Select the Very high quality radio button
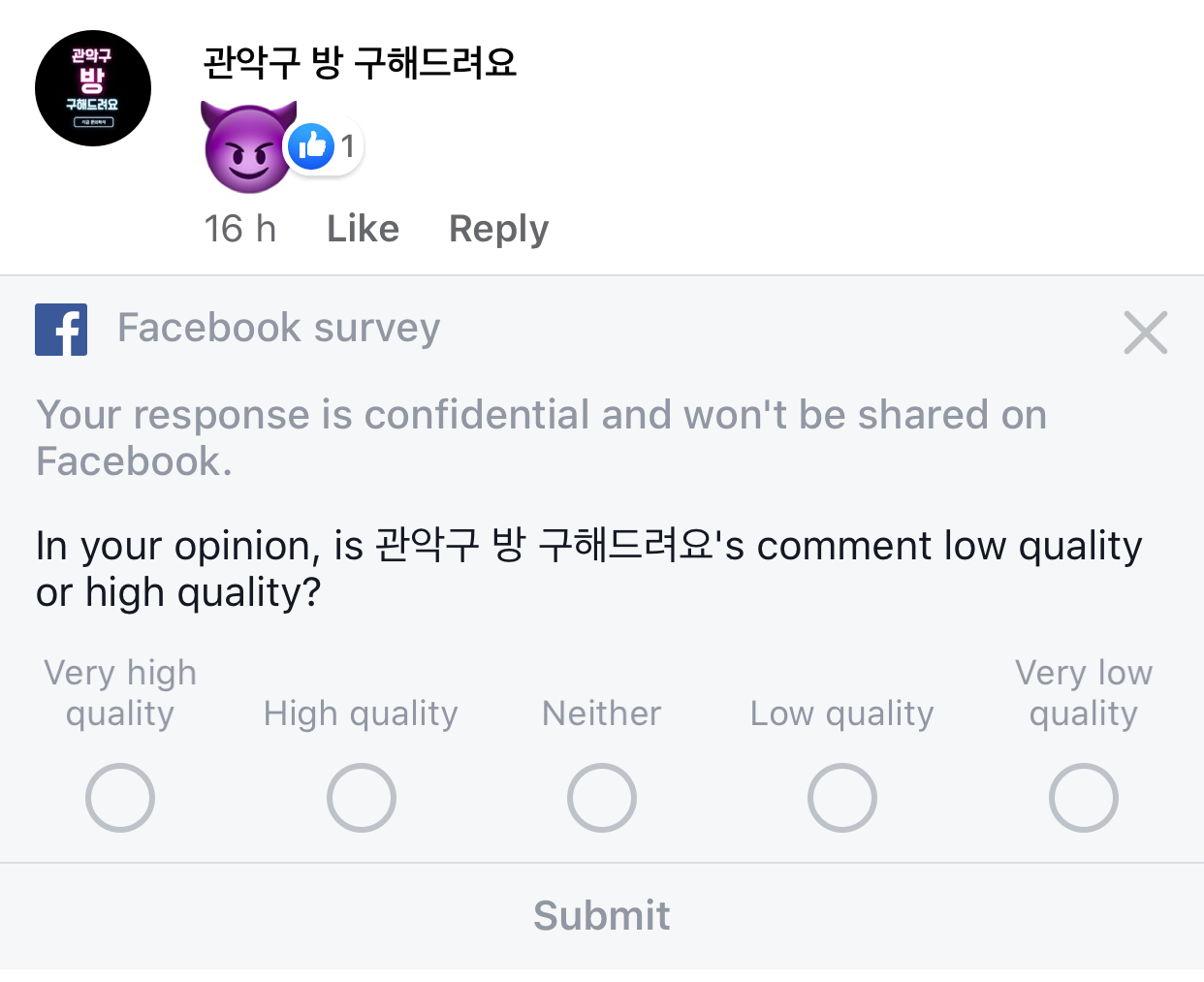The image size is (1204, 982). (120, 798)
